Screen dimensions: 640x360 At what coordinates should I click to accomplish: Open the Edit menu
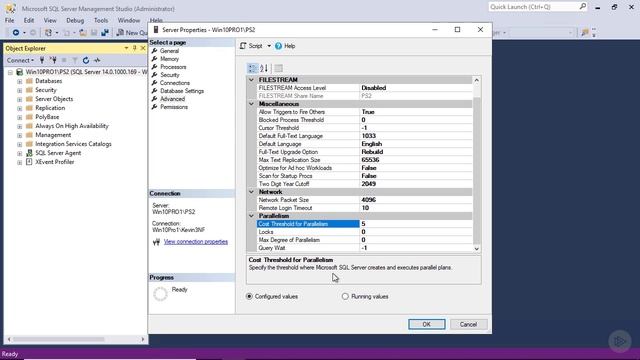point(29,20)
